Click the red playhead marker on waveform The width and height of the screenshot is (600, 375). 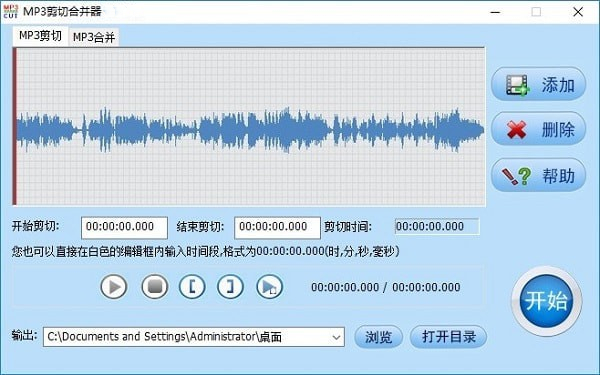[15, 127]
